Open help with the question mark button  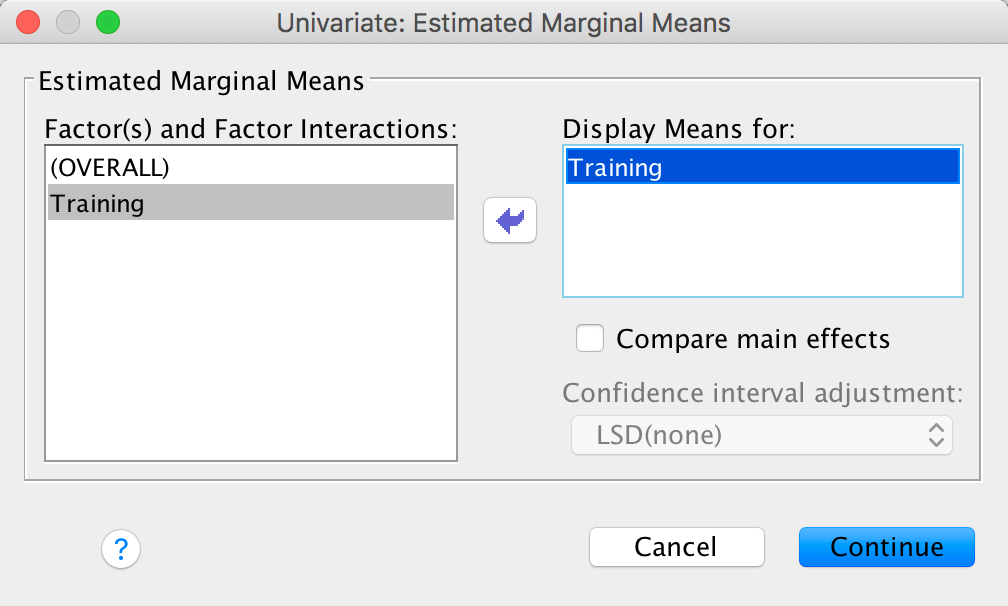(x=121, y=549)
